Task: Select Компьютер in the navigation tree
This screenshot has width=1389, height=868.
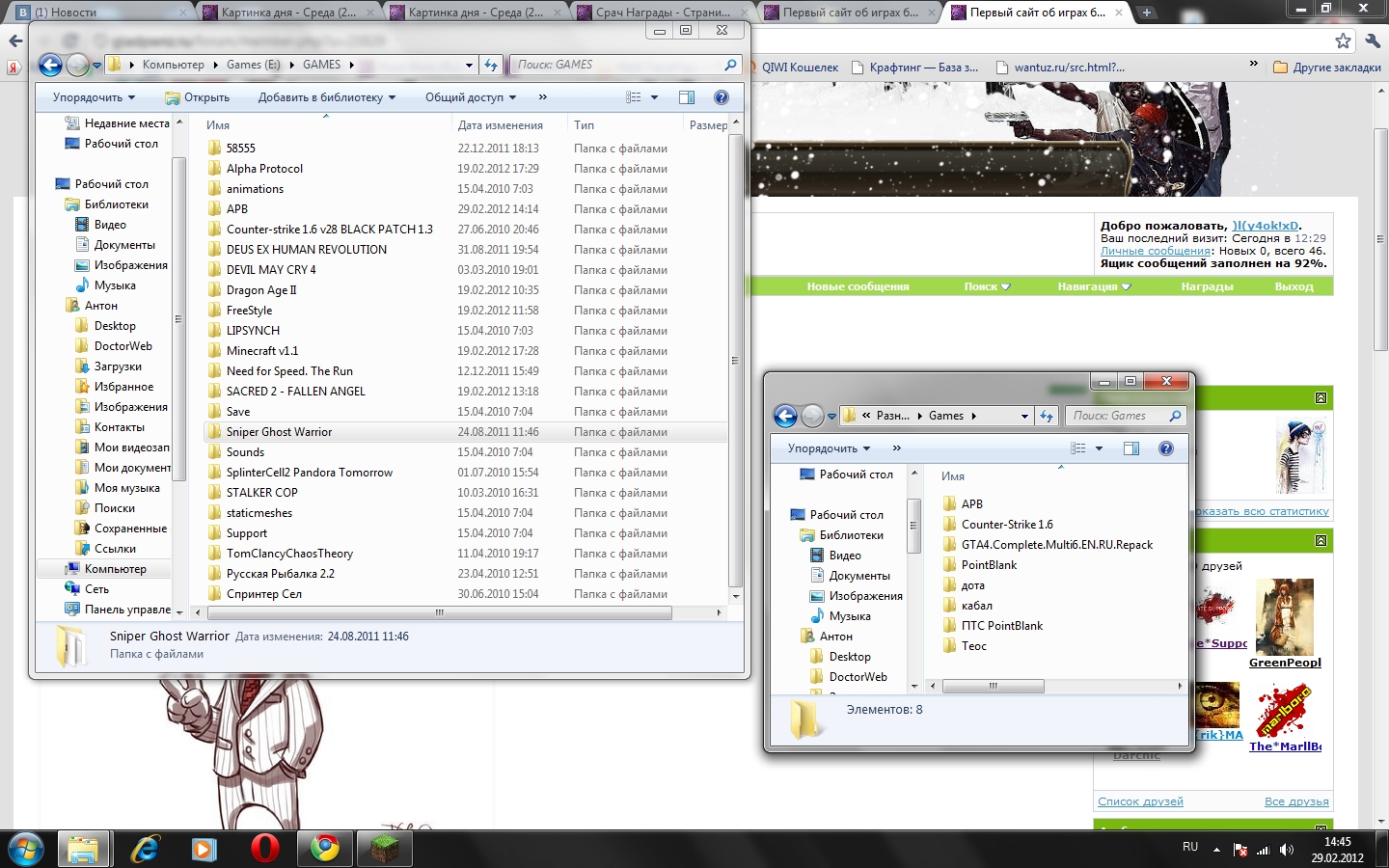Action: pos(115,569)
